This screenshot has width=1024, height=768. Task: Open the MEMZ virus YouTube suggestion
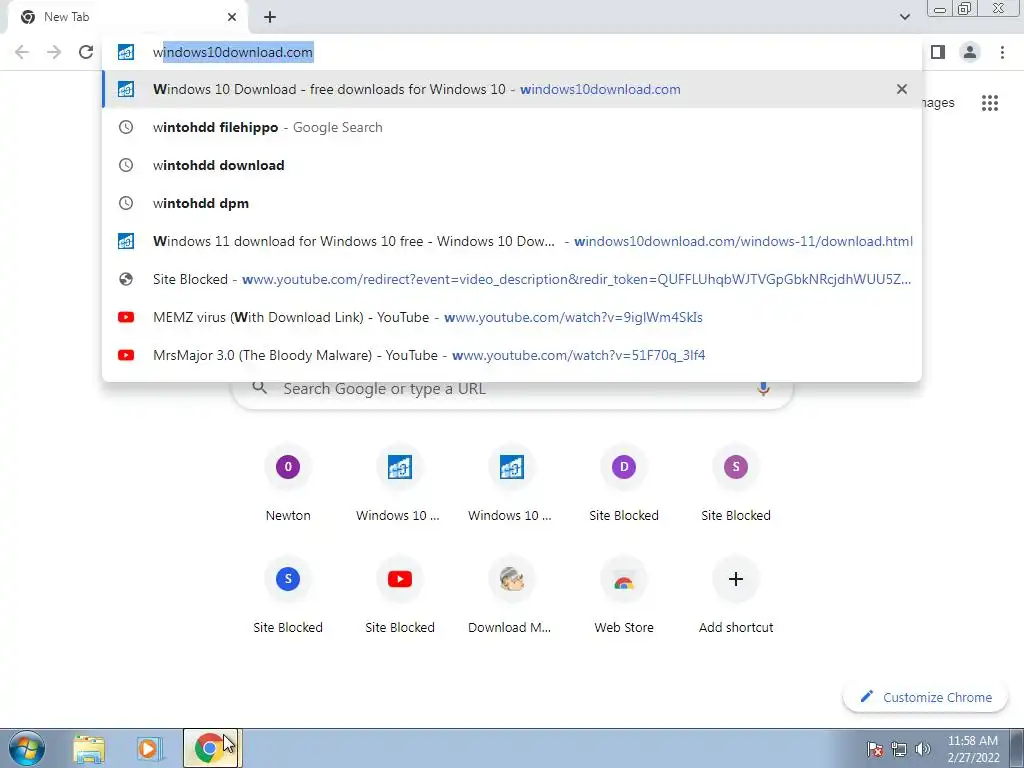(x=512, y=317)
